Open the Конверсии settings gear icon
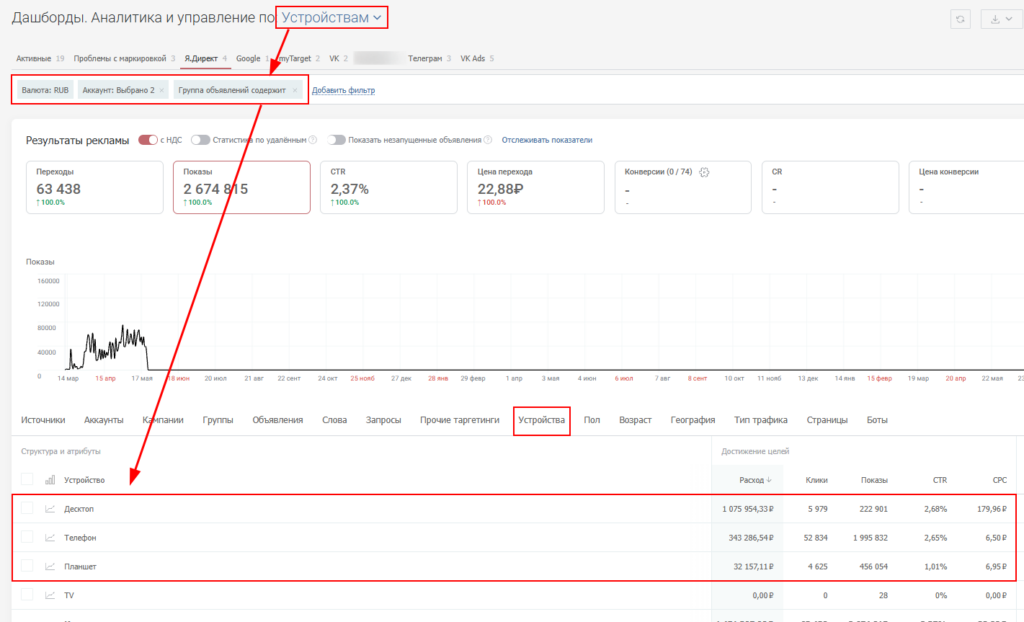 pos(704,172)
